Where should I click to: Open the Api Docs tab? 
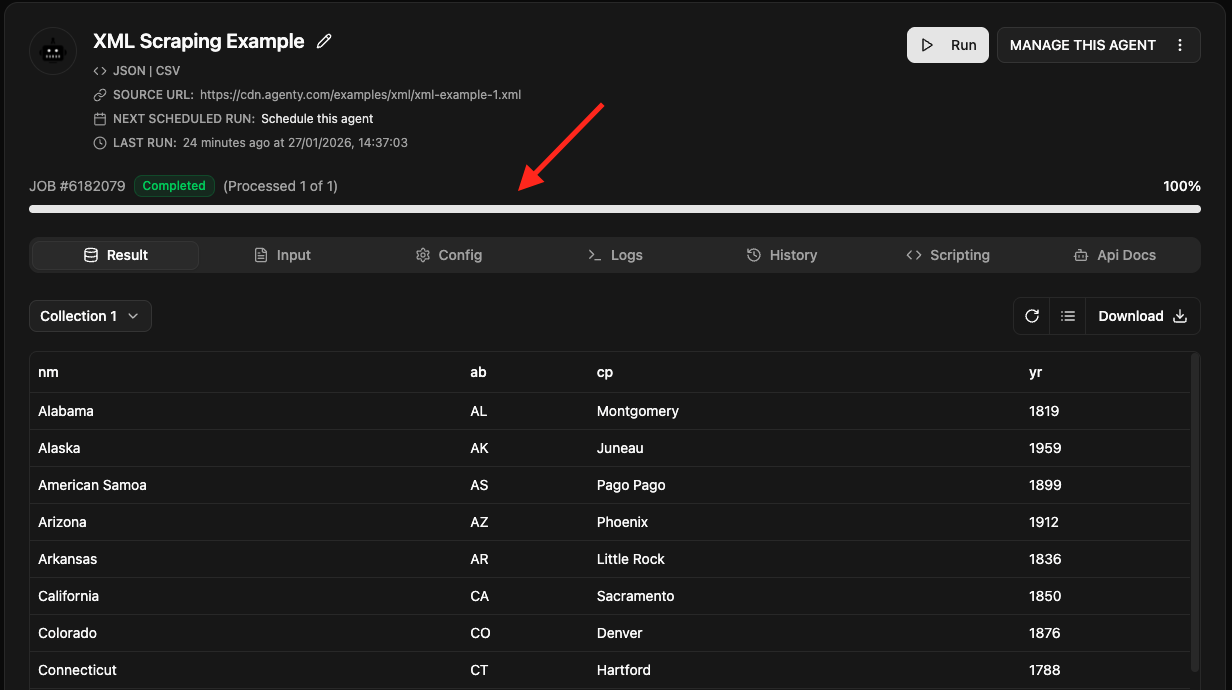[1114, 255]
